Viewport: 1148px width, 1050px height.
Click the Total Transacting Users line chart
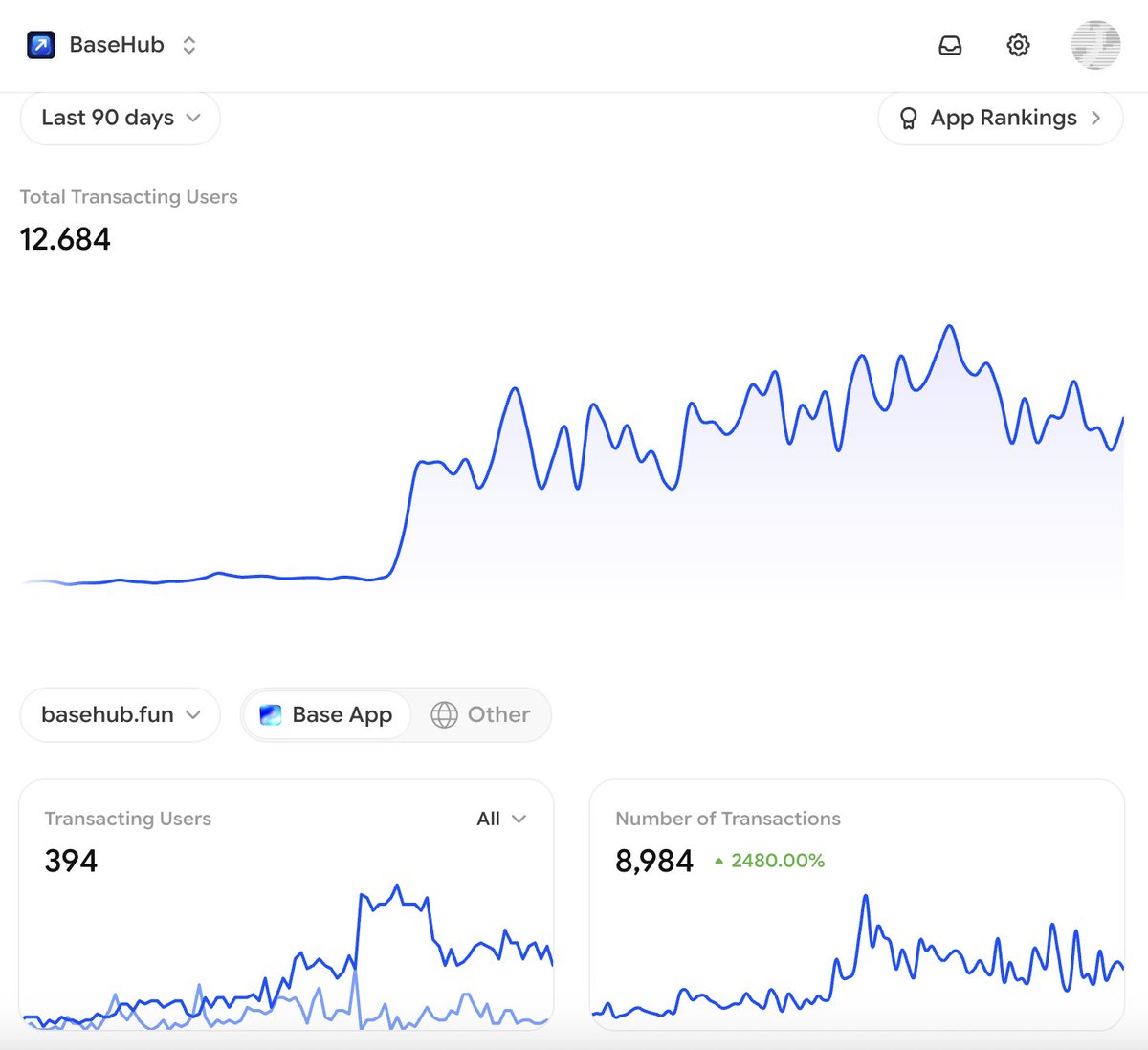(572, 459)
